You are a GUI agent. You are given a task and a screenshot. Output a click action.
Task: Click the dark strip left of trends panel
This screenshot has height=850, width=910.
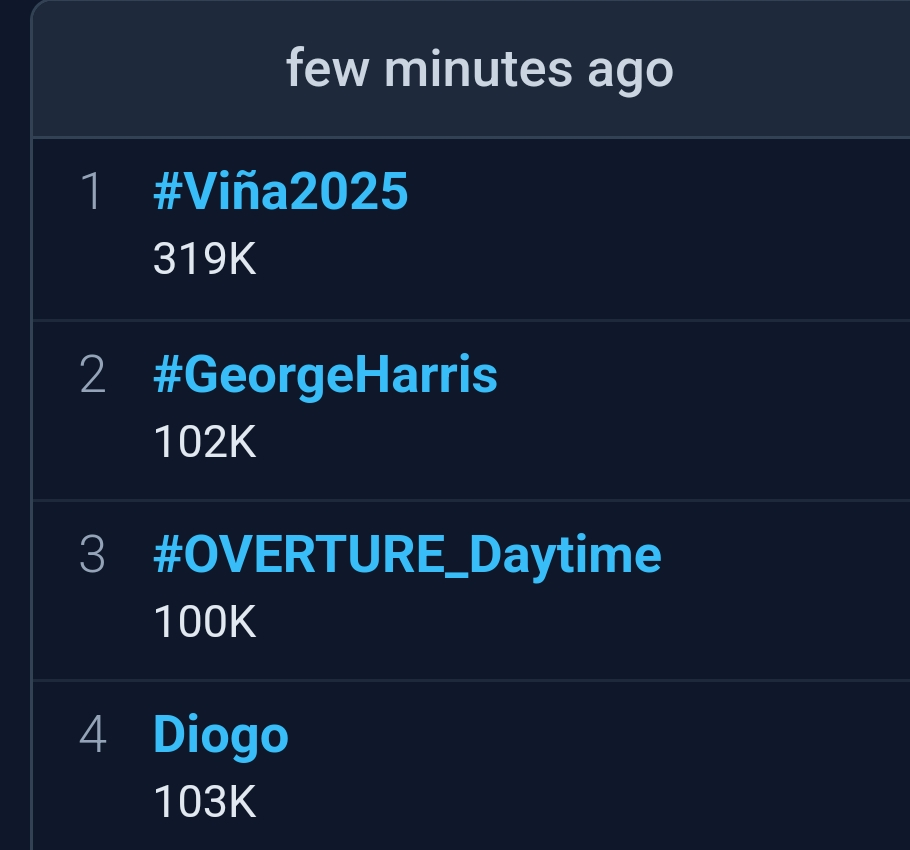(15, 425)
